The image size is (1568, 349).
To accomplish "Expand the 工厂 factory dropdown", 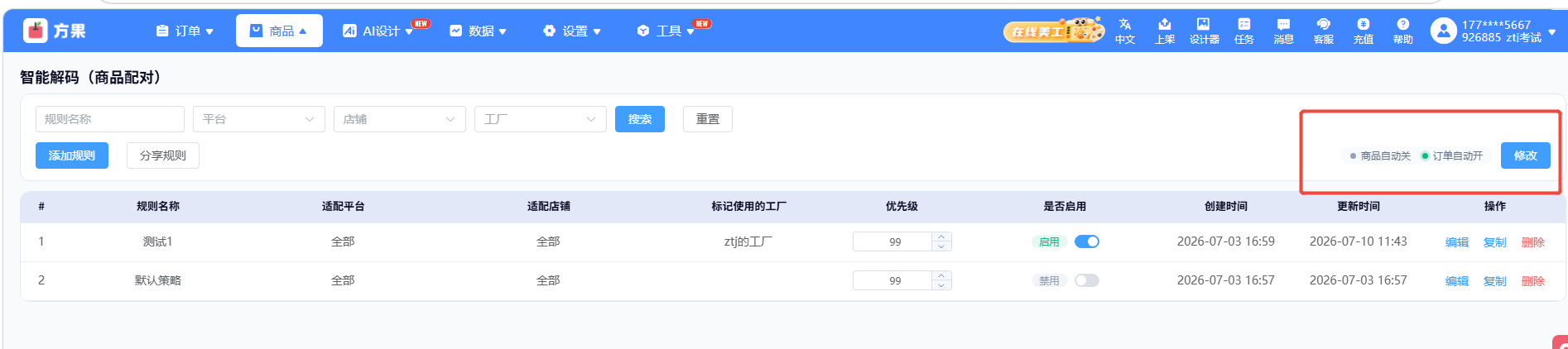I will click(541, 119).
